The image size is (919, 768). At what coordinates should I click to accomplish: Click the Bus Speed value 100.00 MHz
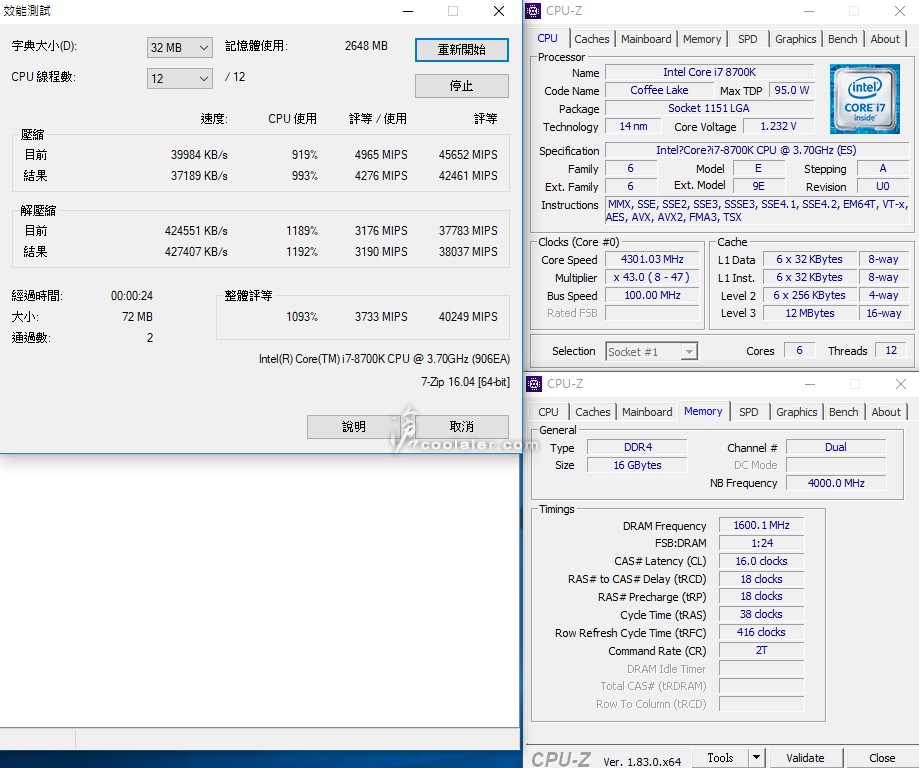(x=652, y=295)
